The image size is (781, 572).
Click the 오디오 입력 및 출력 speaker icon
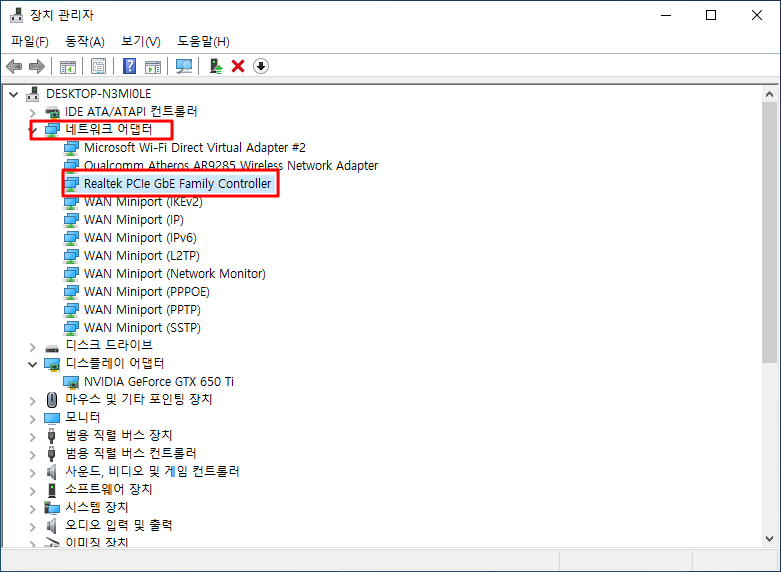click(52, 526)
